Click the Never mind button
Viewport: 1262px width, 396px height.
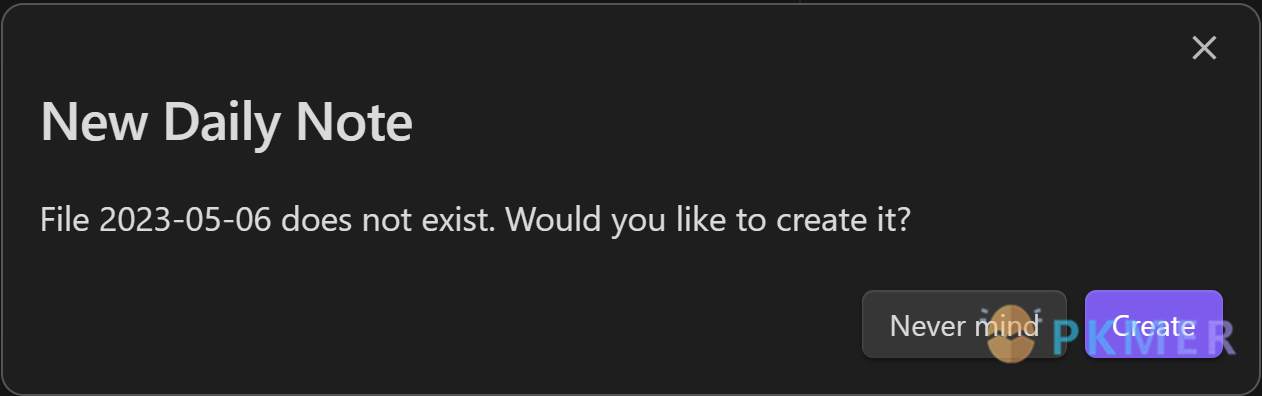click(964, 324)
